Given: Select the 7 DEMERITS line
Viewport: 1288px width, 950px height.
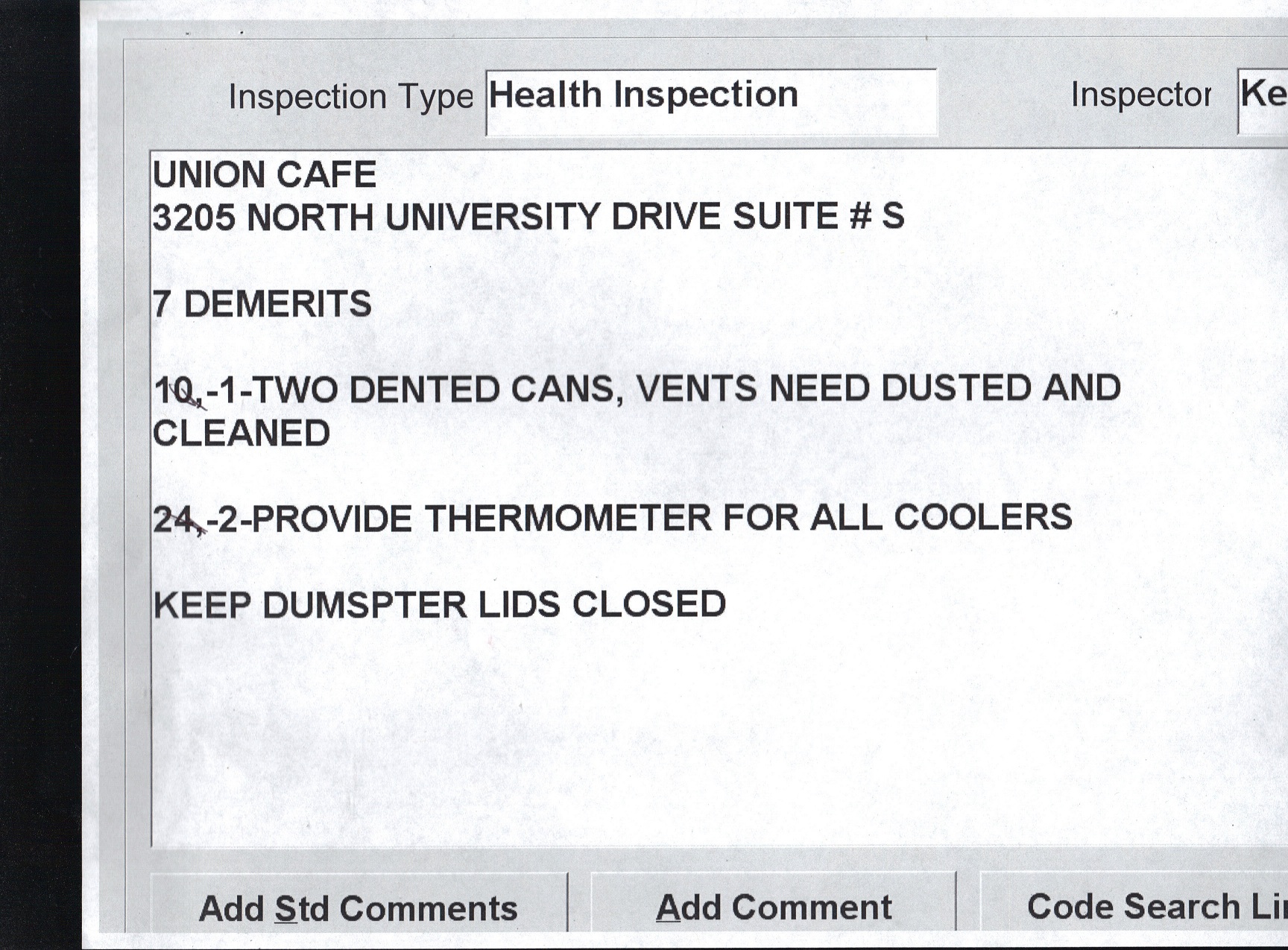Looking at the screenshot, I should 262,304.
